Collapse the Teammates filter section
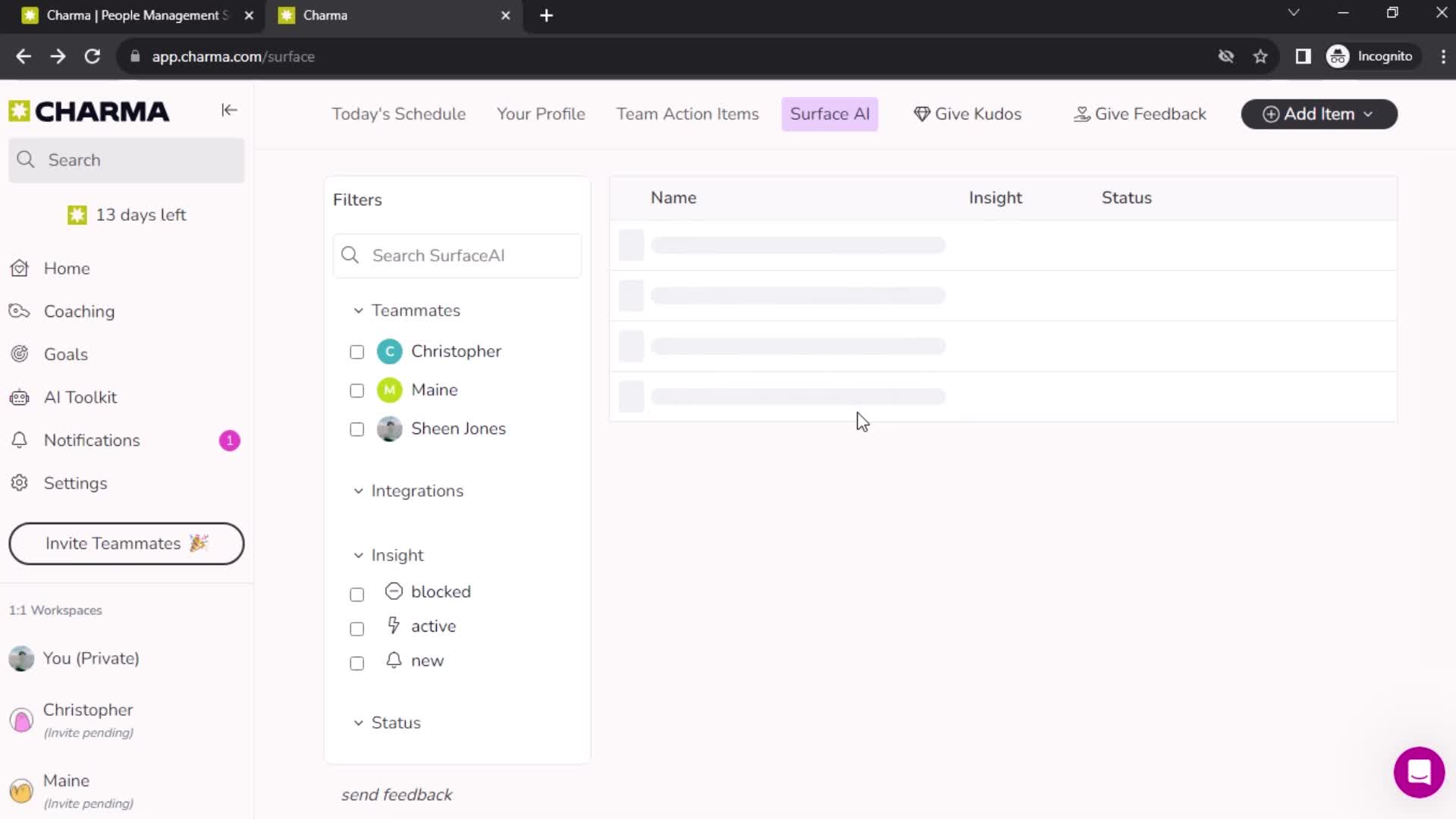The height and width of the screenshot is (819, 1456). (358, 310)
